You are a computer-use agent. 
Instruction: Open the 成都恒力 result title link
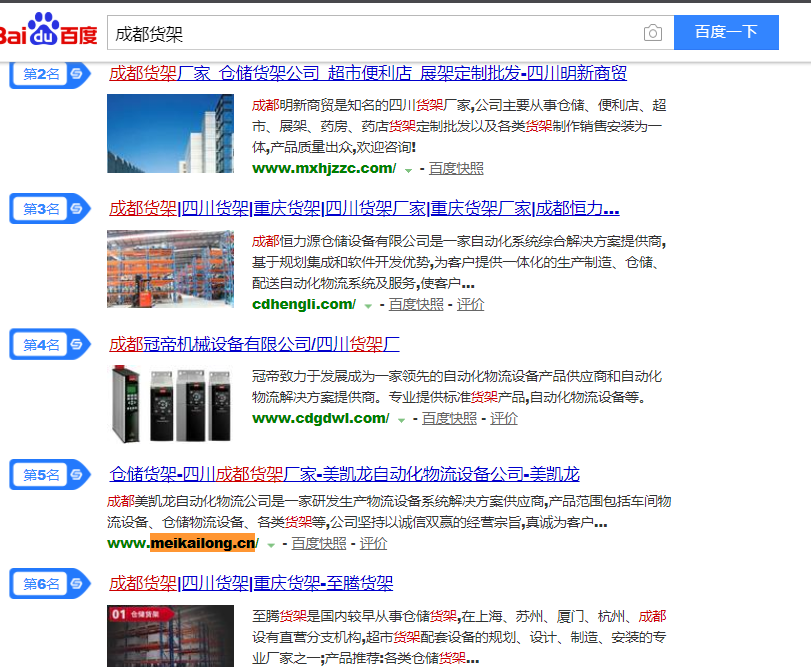click(x=364, y=209)
